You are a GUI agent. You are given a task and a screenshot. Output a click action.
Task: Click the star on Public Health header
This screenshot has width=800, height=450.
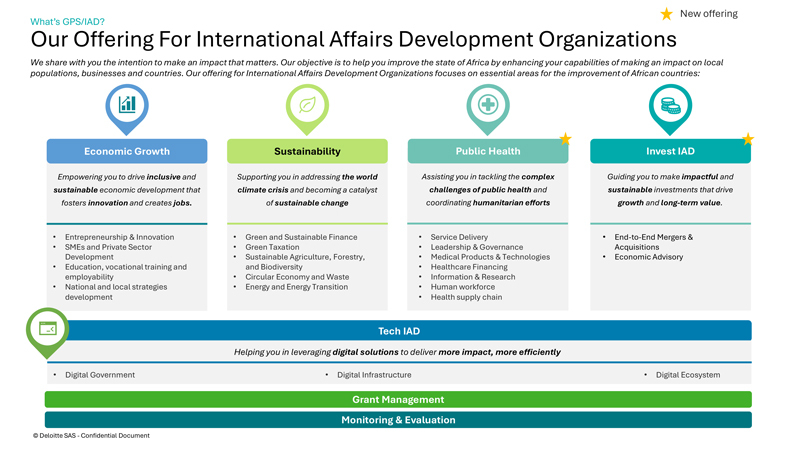point(565,140)
